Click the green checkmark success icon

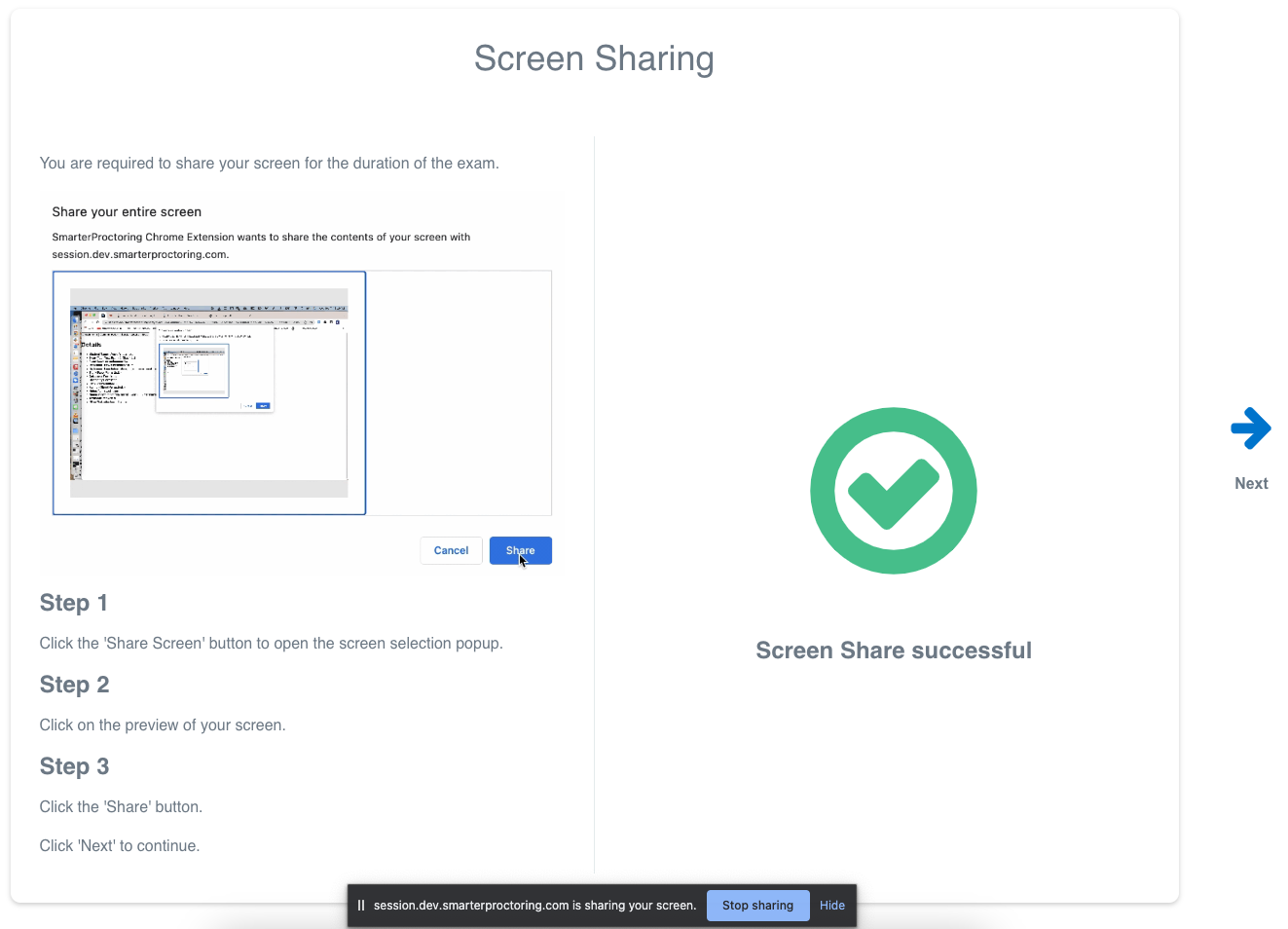coord(893,490)
